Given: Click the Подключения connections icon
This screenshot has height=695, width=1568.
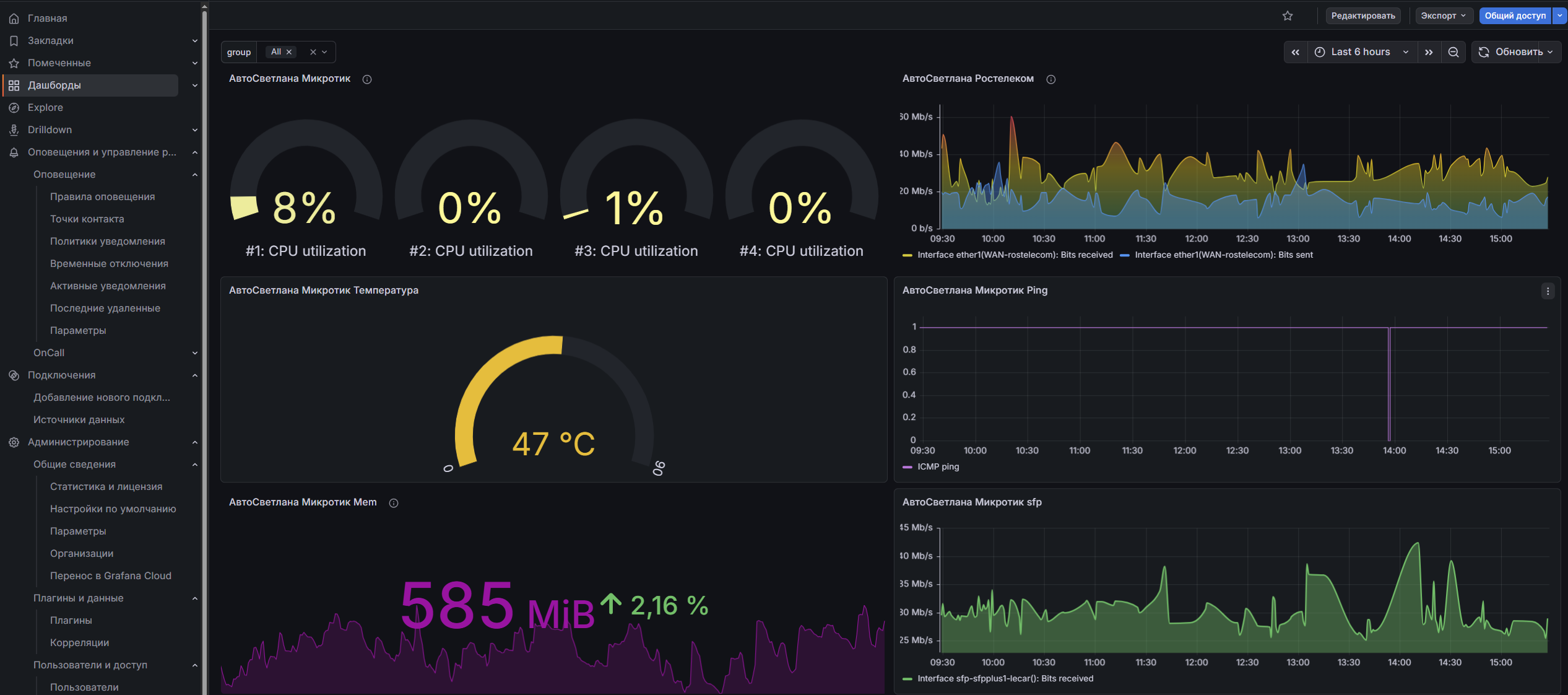Looking at the screenshot, I should tap(14, 375).
